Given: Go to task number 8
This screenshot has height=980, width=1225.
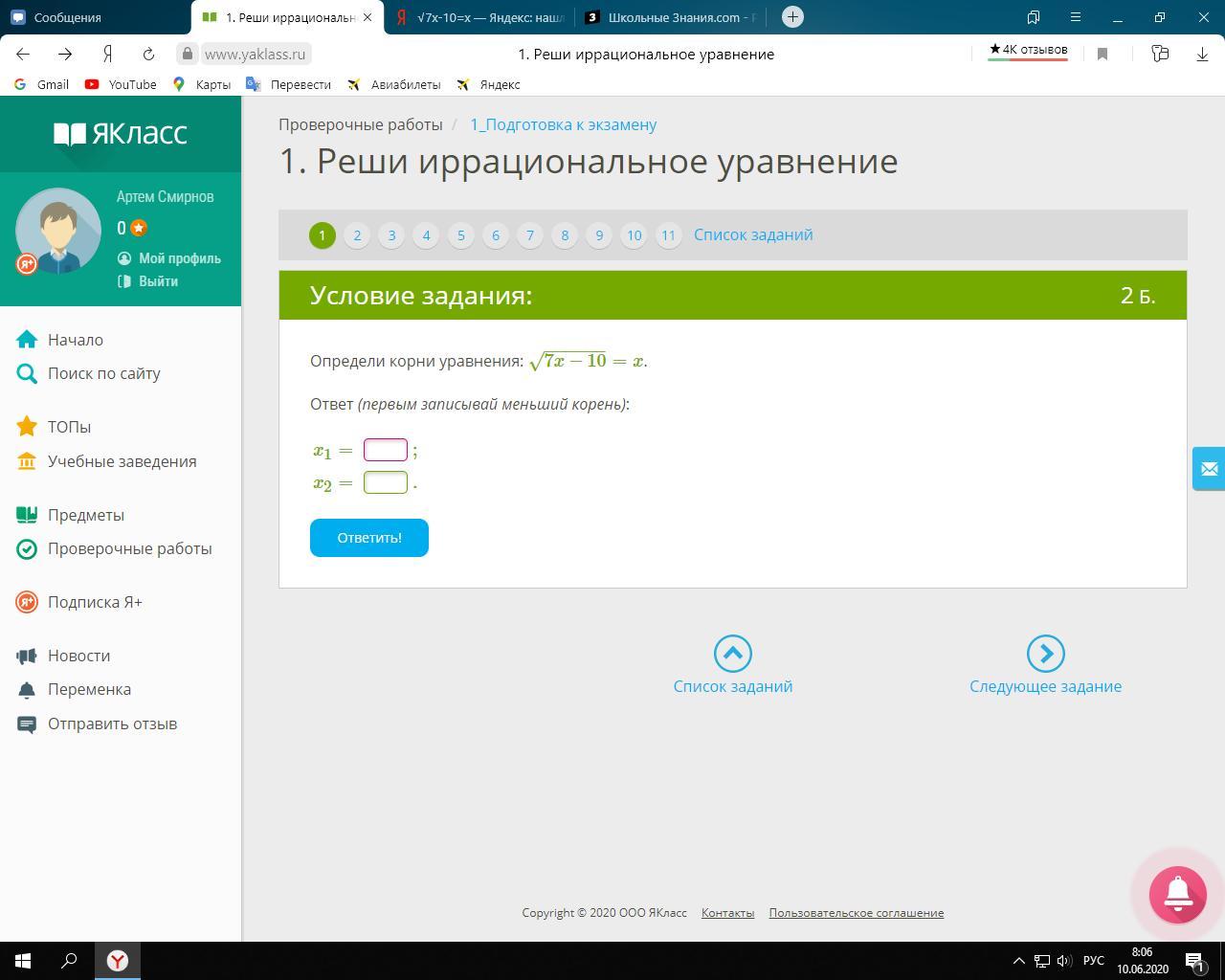Looking at the screenshot, I should point(565,235).
